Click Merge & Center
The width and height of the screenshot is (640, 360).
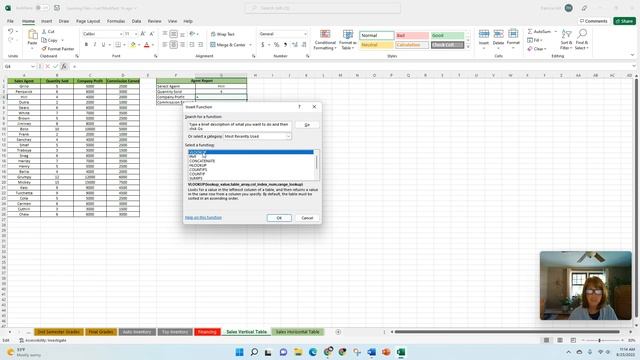click(228, 44)
